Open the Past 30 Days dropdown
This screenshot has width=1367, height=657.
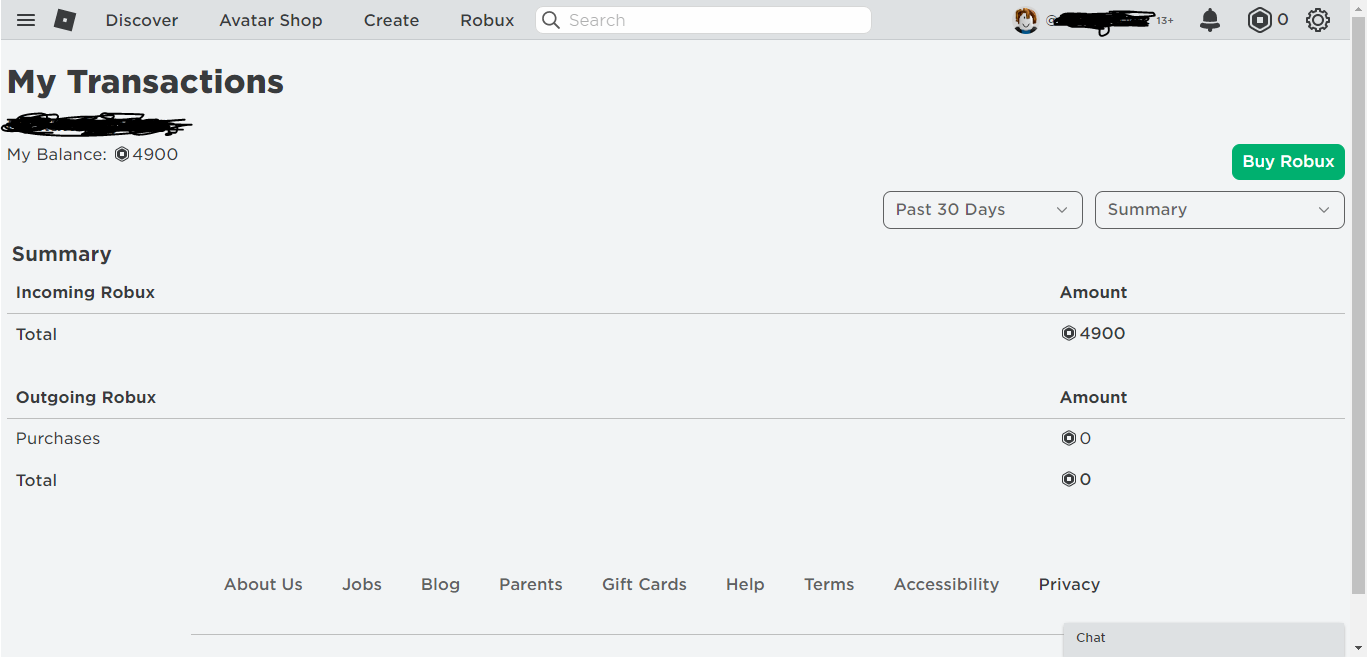pos(983,210)
